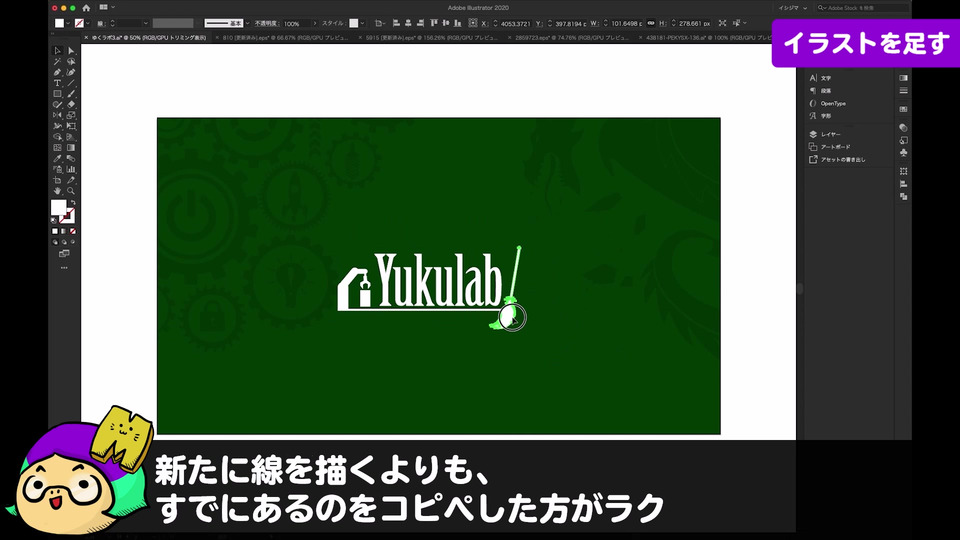Open the Home screen icon
This screenshot has height=540, width=960.
pos(86,8)
